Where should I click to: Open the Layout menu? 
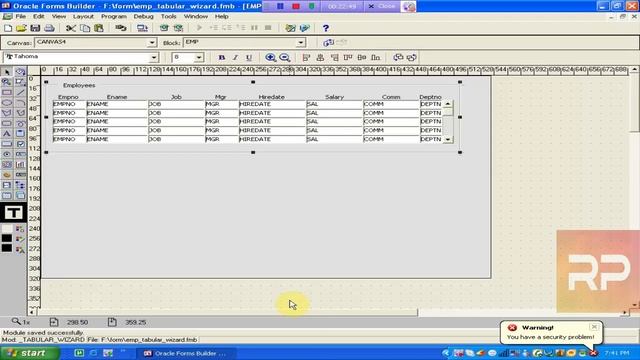point(83,16)
